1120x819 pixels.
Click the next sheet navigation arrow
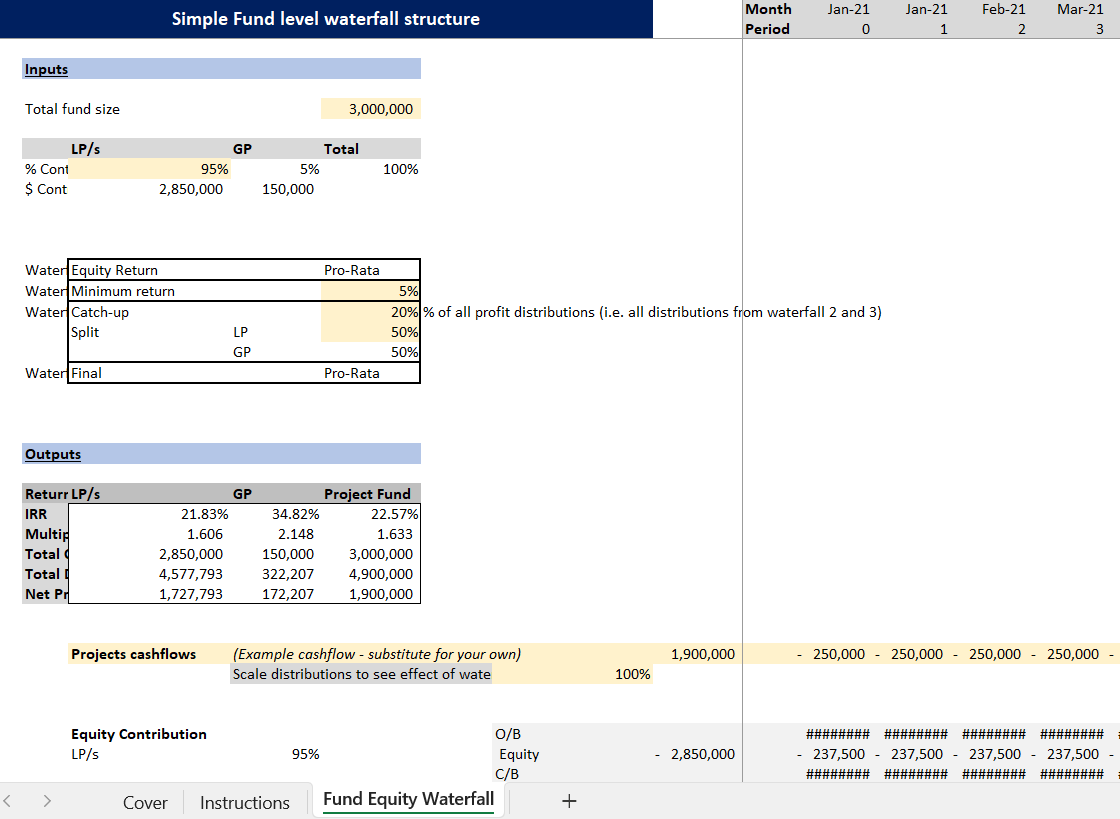point(47,801)
